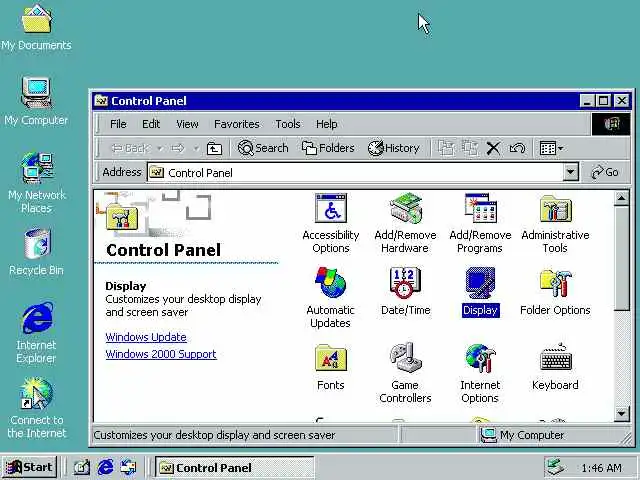
Task: Click the Windows logo throbber
Action: (x=611, y=124)
